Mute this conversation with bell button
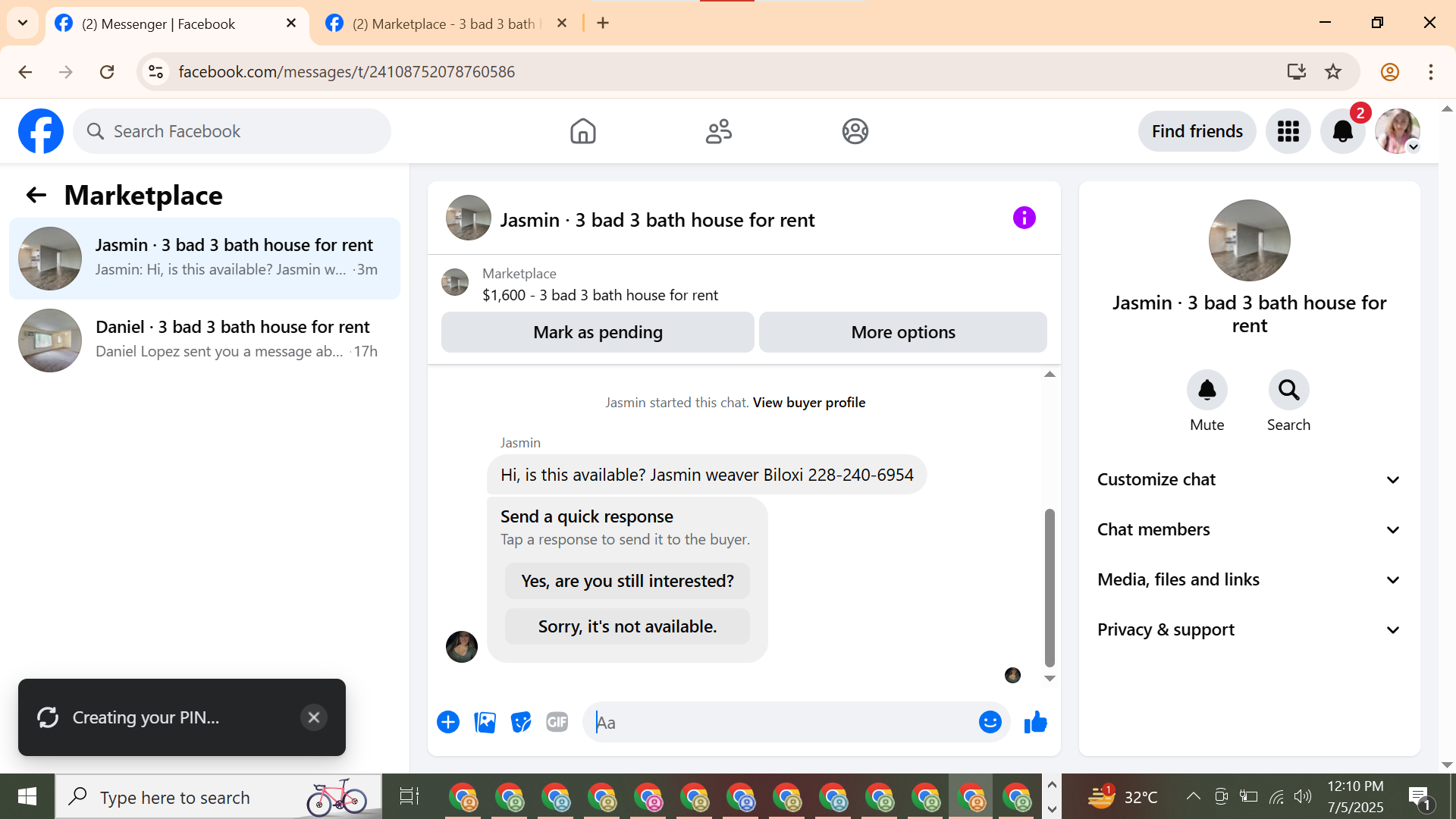 (x=1207, y=391)
